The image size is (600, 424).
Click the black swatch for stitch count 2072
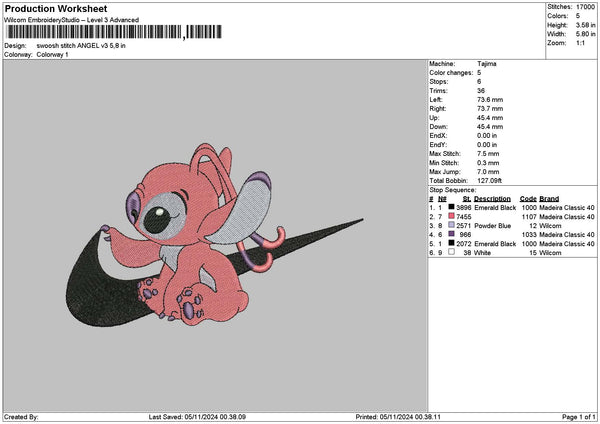(x=452, y=243)
